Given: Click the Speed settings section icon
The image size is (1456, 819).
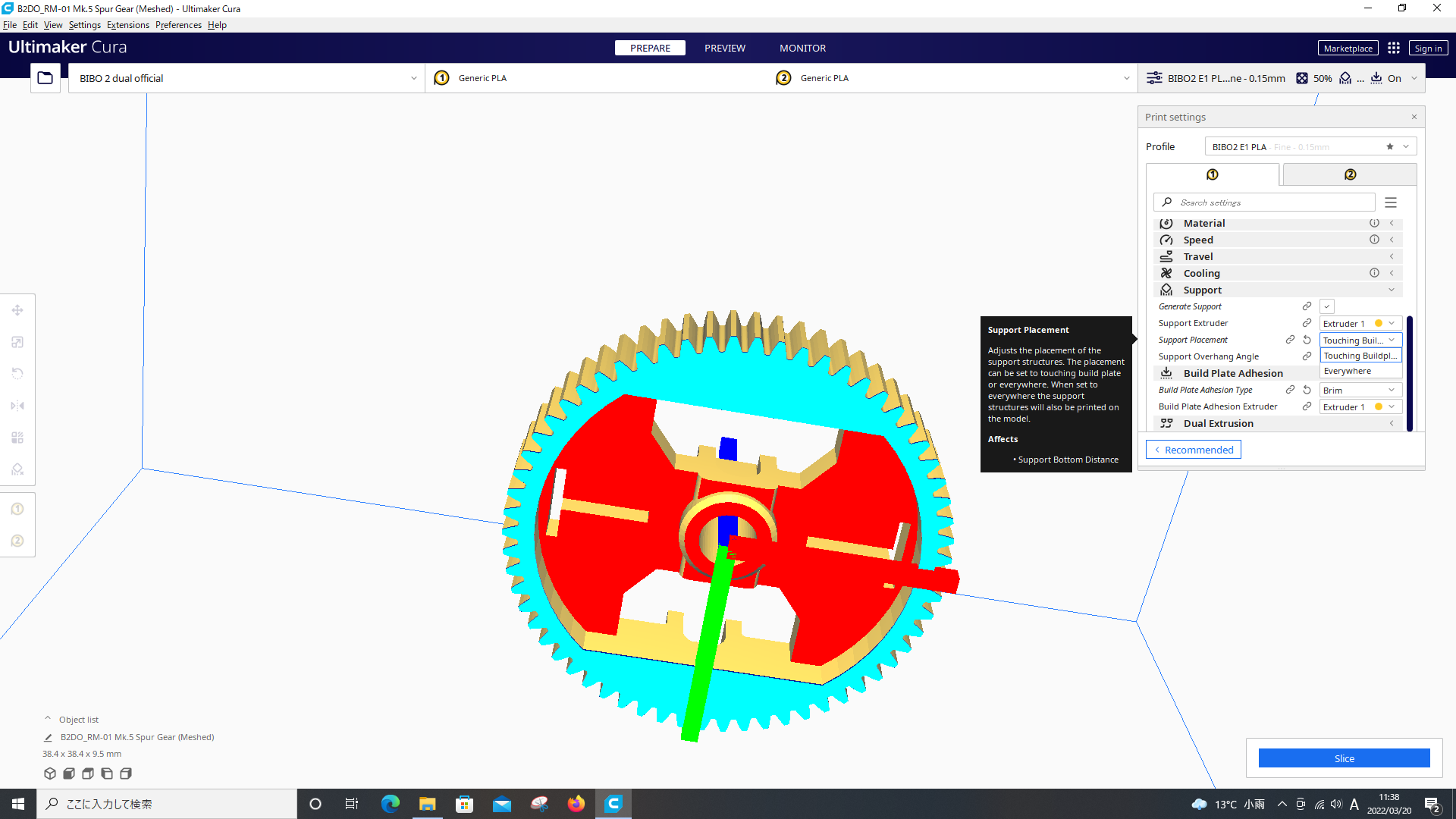Looking at the screenshot, I should pyautogui.click(x=1166, y=240).
